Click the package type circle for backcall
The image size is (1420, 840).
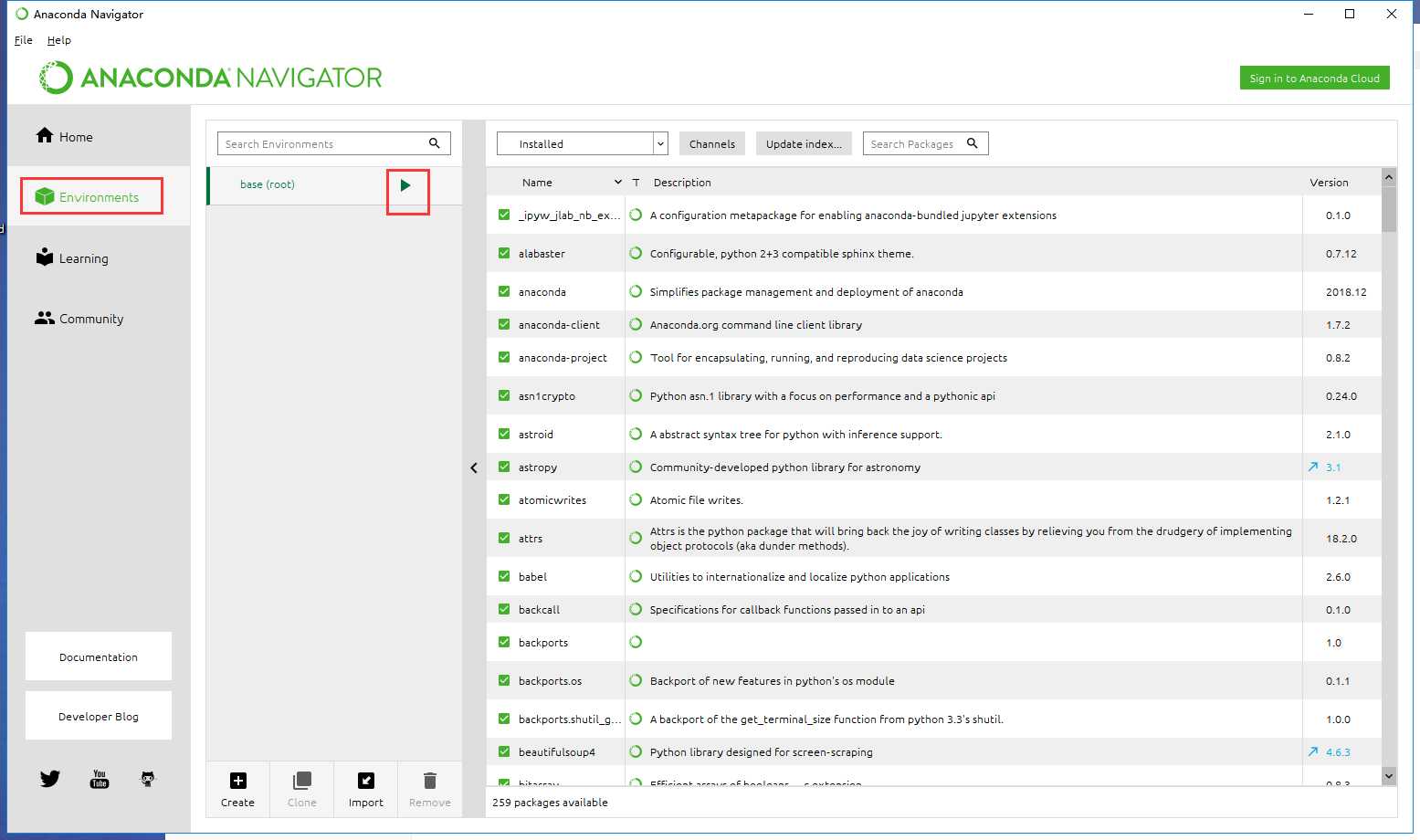636,609
